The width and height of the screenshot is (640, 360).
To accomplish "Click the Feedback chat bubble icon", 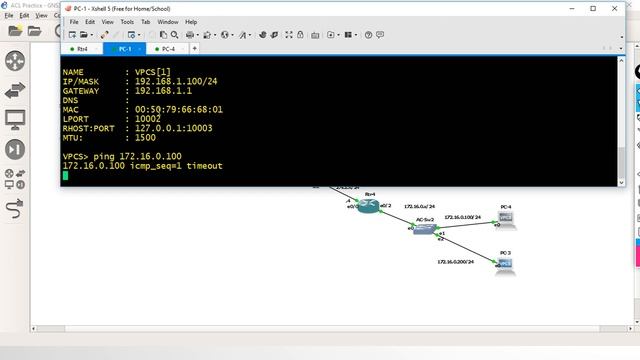I will [380, 35].
